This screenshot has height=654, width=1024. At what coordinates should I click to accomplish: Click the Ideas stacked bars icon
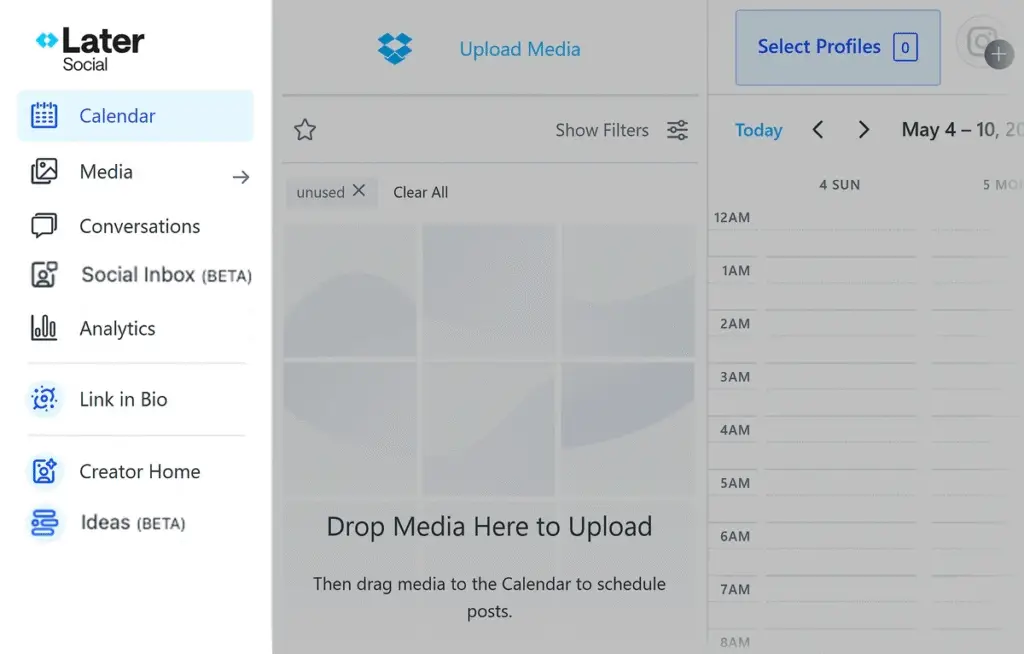pyautogui.click(x=44, y=523)
